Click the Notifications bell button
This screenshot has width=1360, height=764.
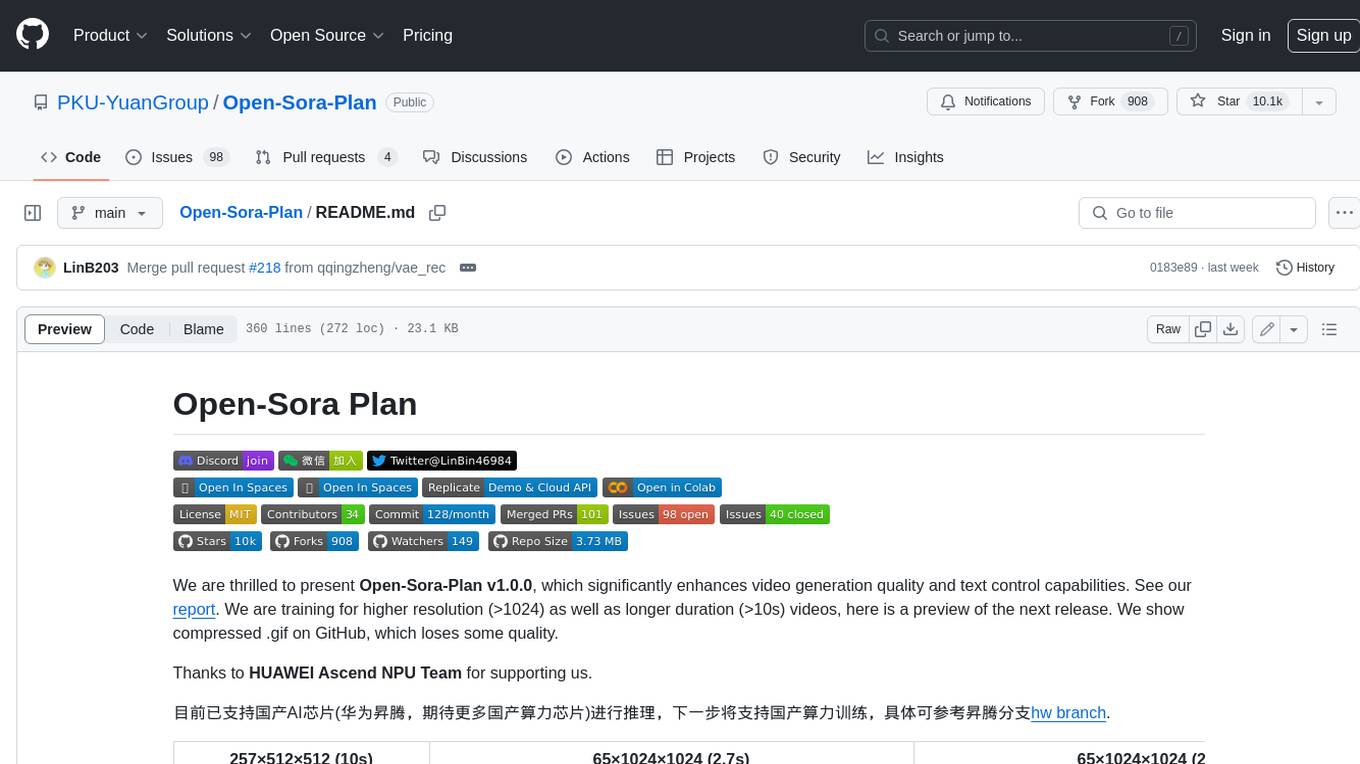click(x=986, y=102)
